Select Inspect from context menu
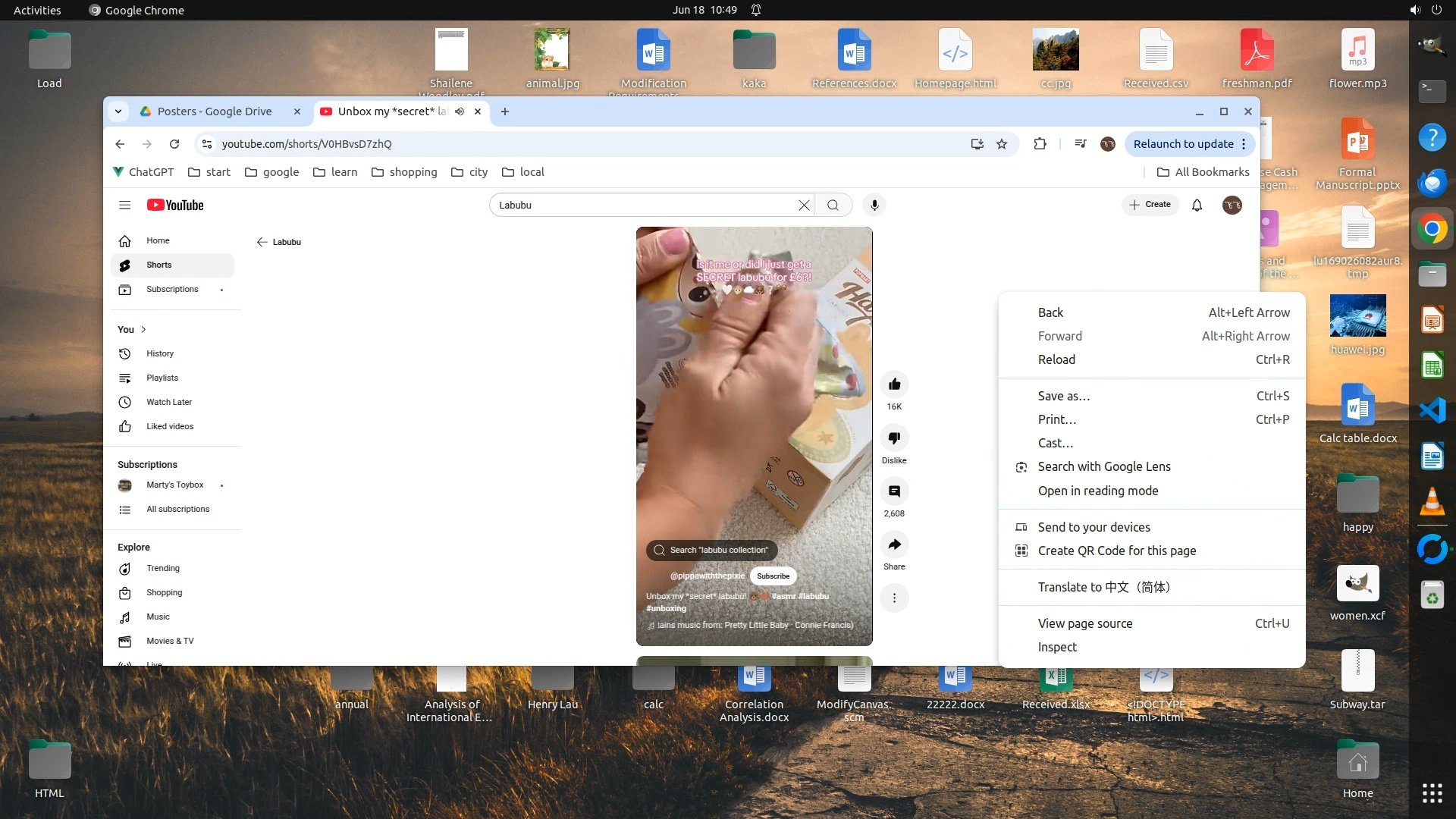 point(1057,647)
